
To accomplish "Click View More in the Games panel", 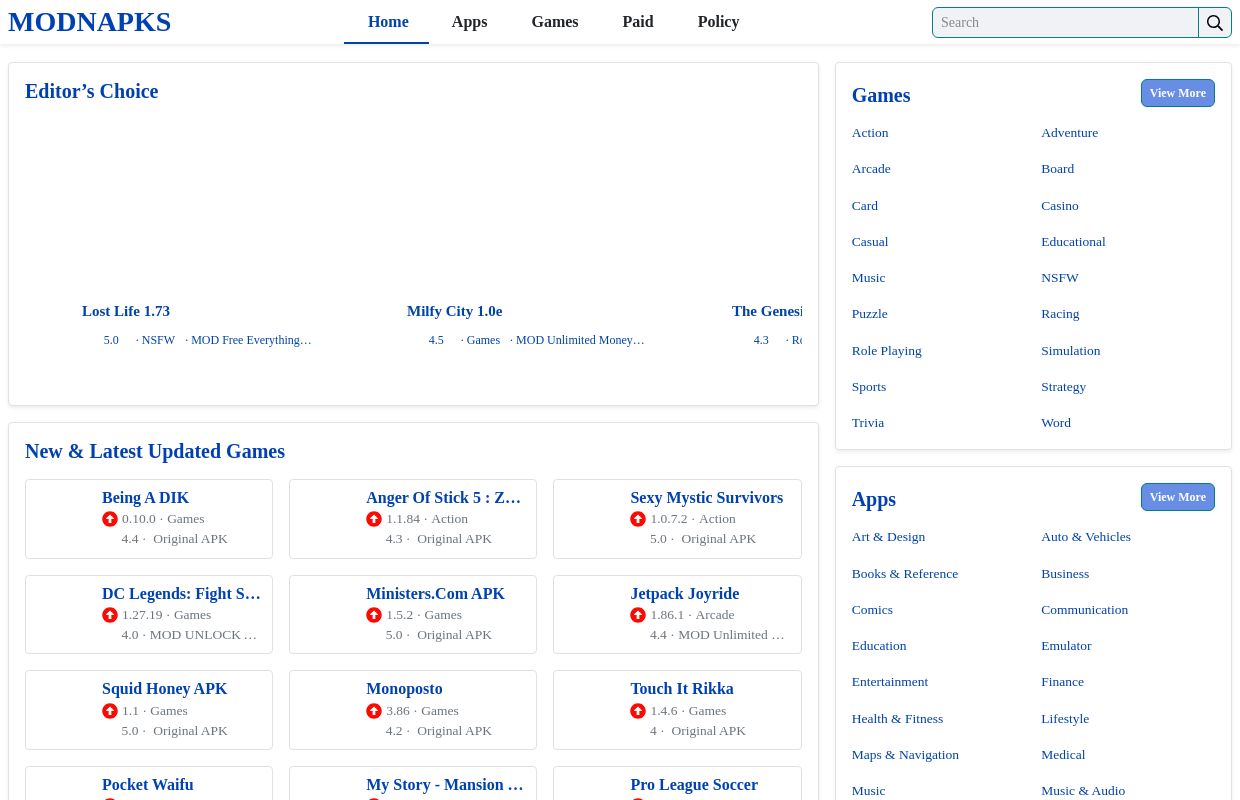I will (1177, 93).
